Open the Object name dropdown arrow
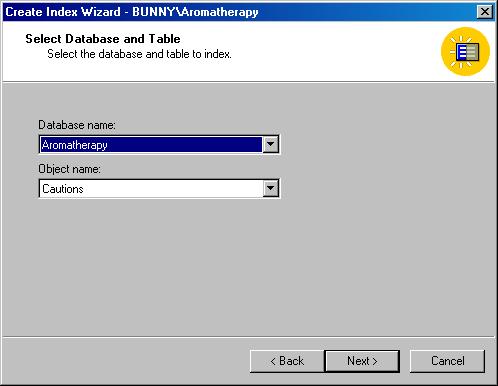Viewport: 498px width, 386px height. pos(270,189)
